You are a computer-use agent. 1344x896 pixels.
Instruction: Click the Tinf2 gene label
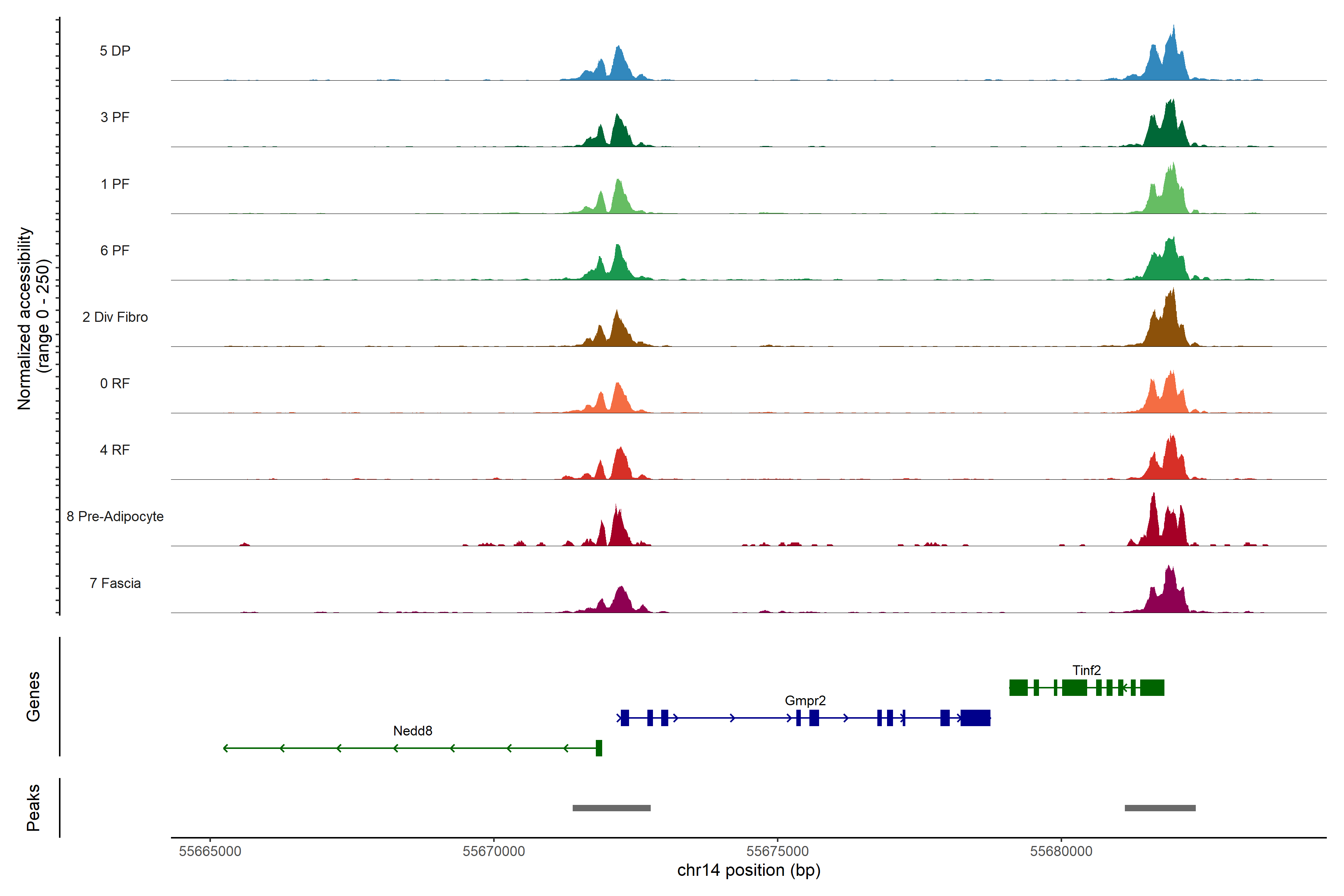[x=1086, y=670]
